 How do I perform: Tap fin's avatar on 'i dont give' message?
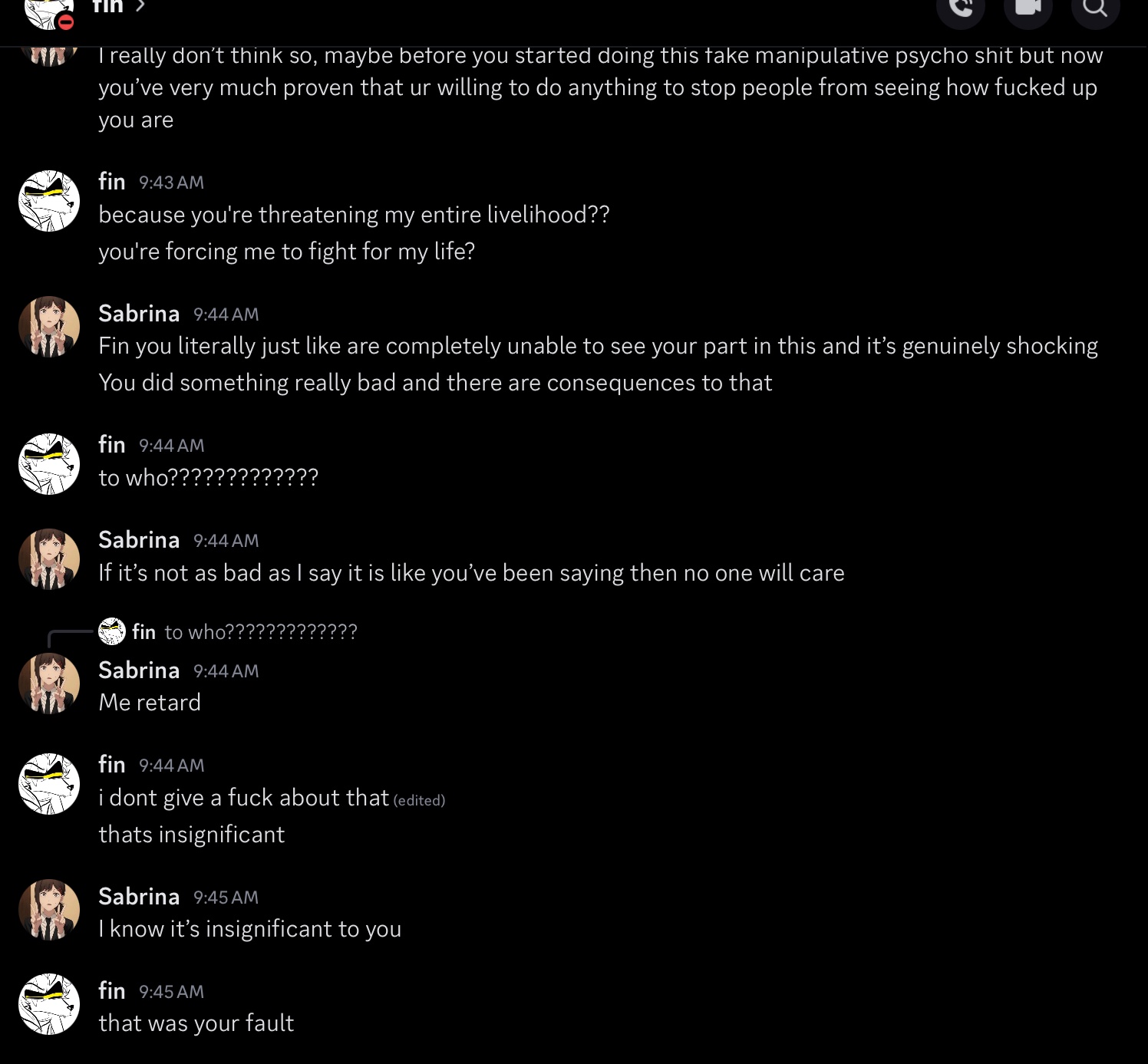[49, 784]
